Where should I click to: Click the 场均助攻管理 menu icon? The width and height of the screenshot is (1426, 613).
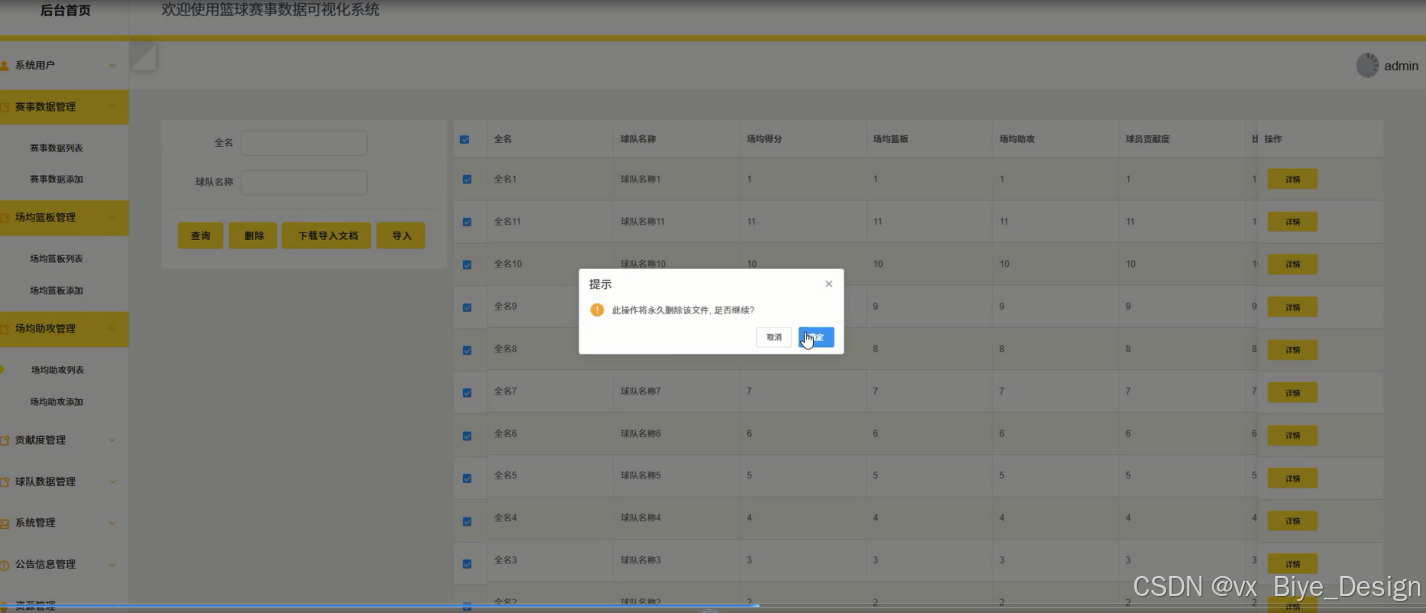pyautogui.click(x=5, y=328)
